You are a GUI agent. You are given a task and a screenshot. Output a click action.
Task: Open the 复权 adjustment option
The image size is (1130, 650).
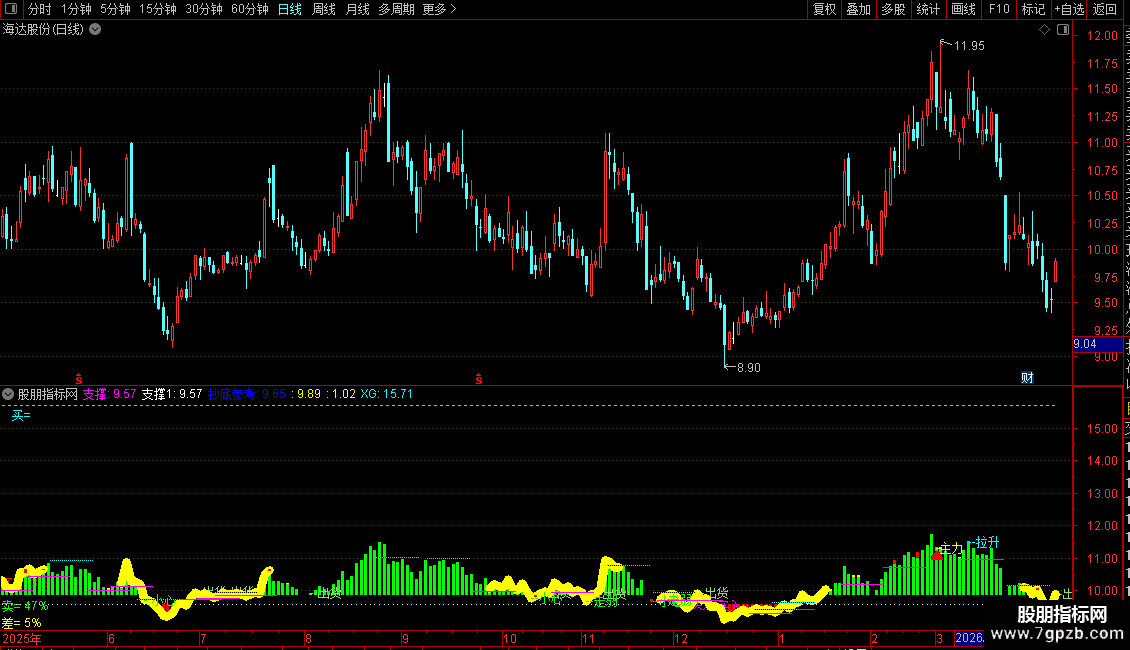824,9
